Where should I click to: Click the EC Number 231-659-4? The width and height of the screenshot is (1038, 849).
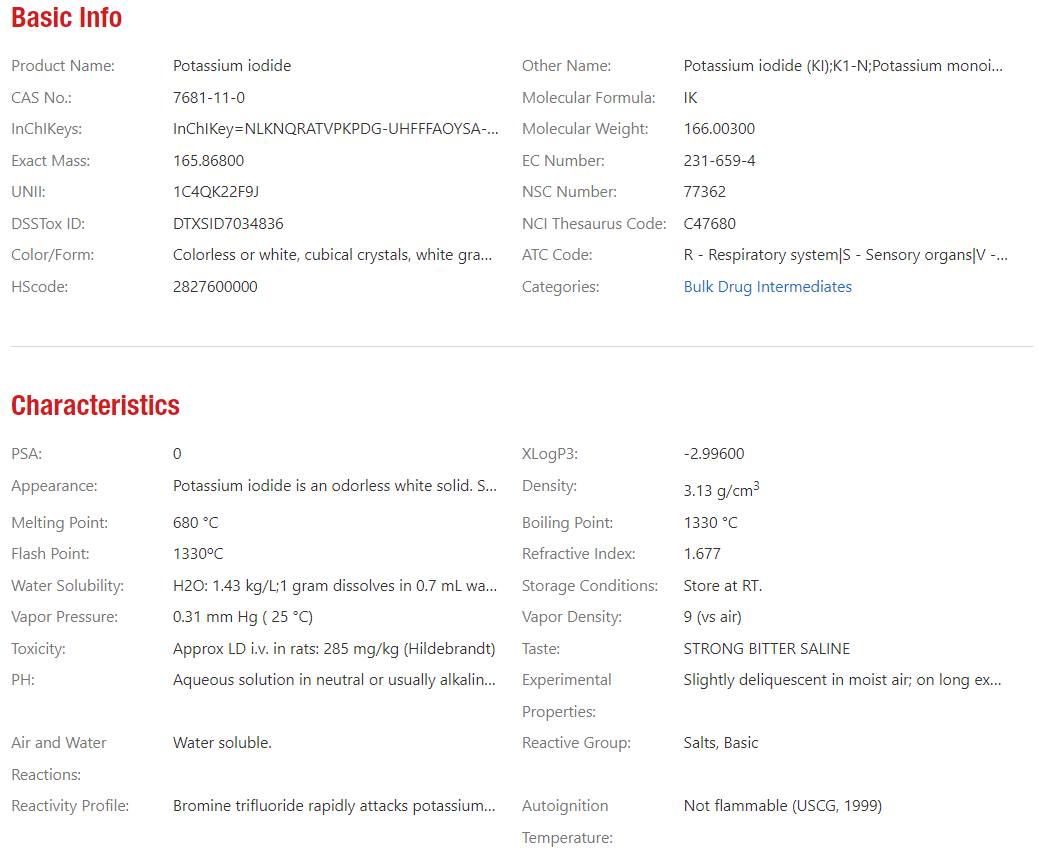coord(719,161)
